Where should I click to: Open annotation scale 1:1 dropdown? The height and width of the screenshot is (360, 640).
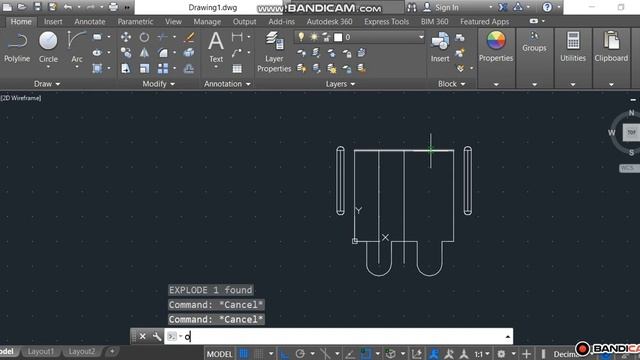point(482,354)
